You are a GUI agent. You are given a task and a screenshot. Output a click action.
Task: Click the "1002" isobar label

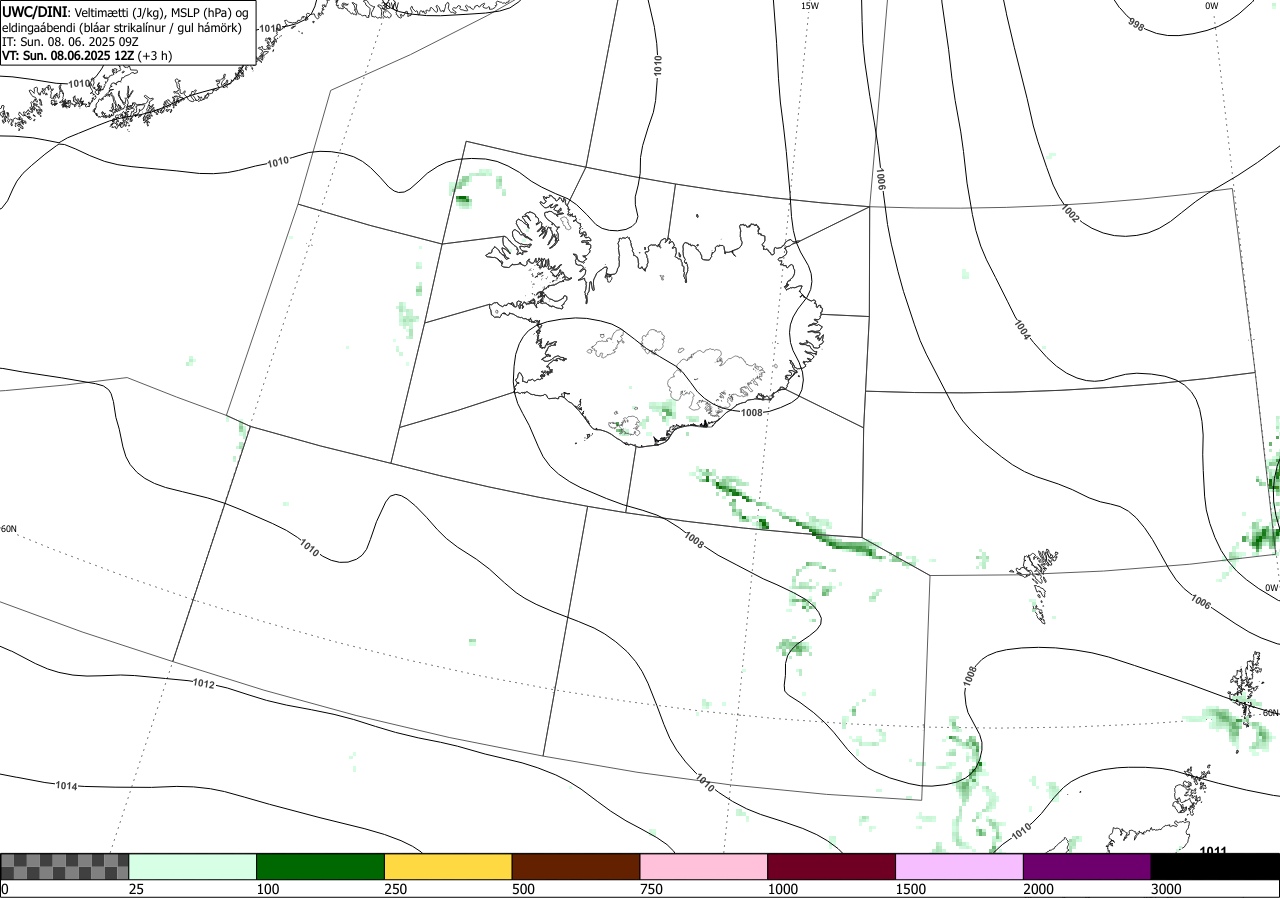tap(1070, 213)
